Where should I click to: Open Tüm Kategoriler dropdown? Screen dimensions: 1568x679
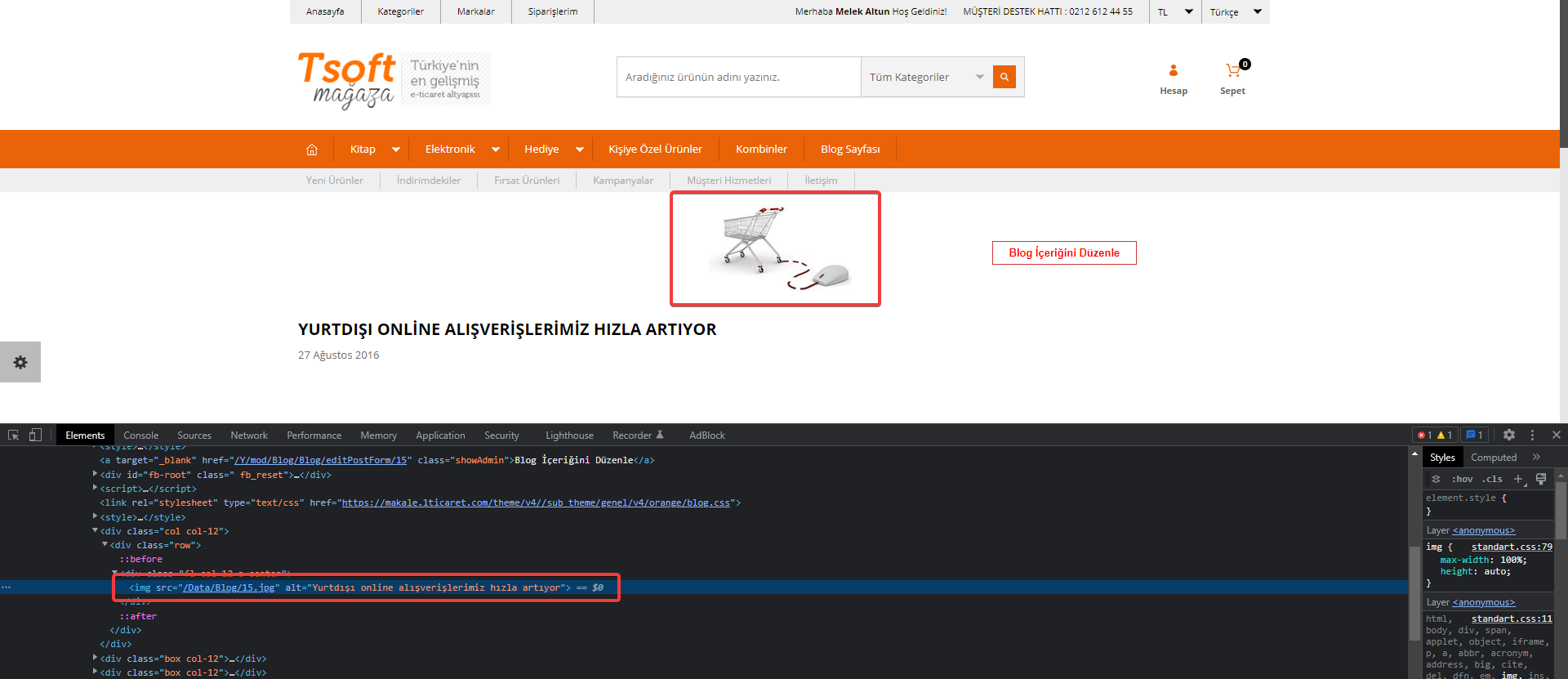[x=926, y=77]
